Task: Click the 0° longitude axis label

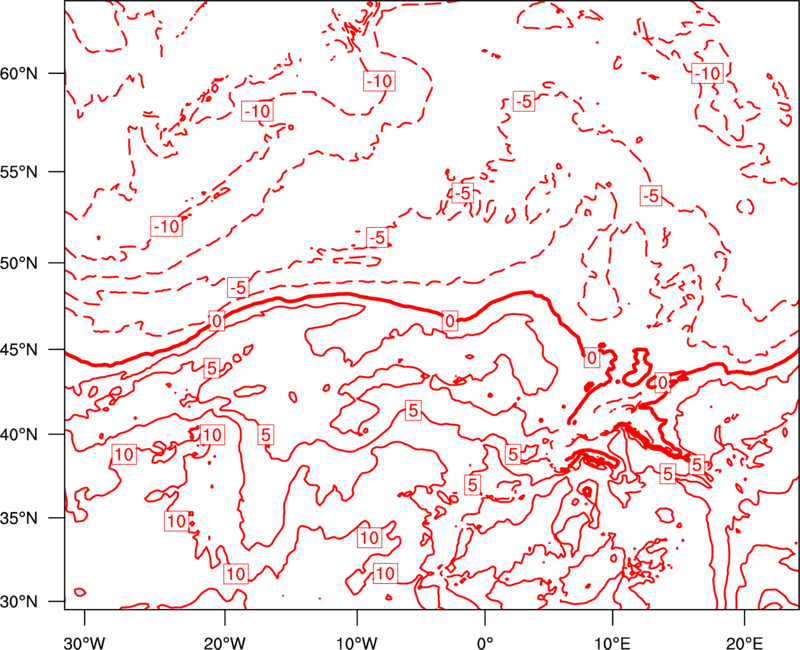Action: (x=485, y=643)
